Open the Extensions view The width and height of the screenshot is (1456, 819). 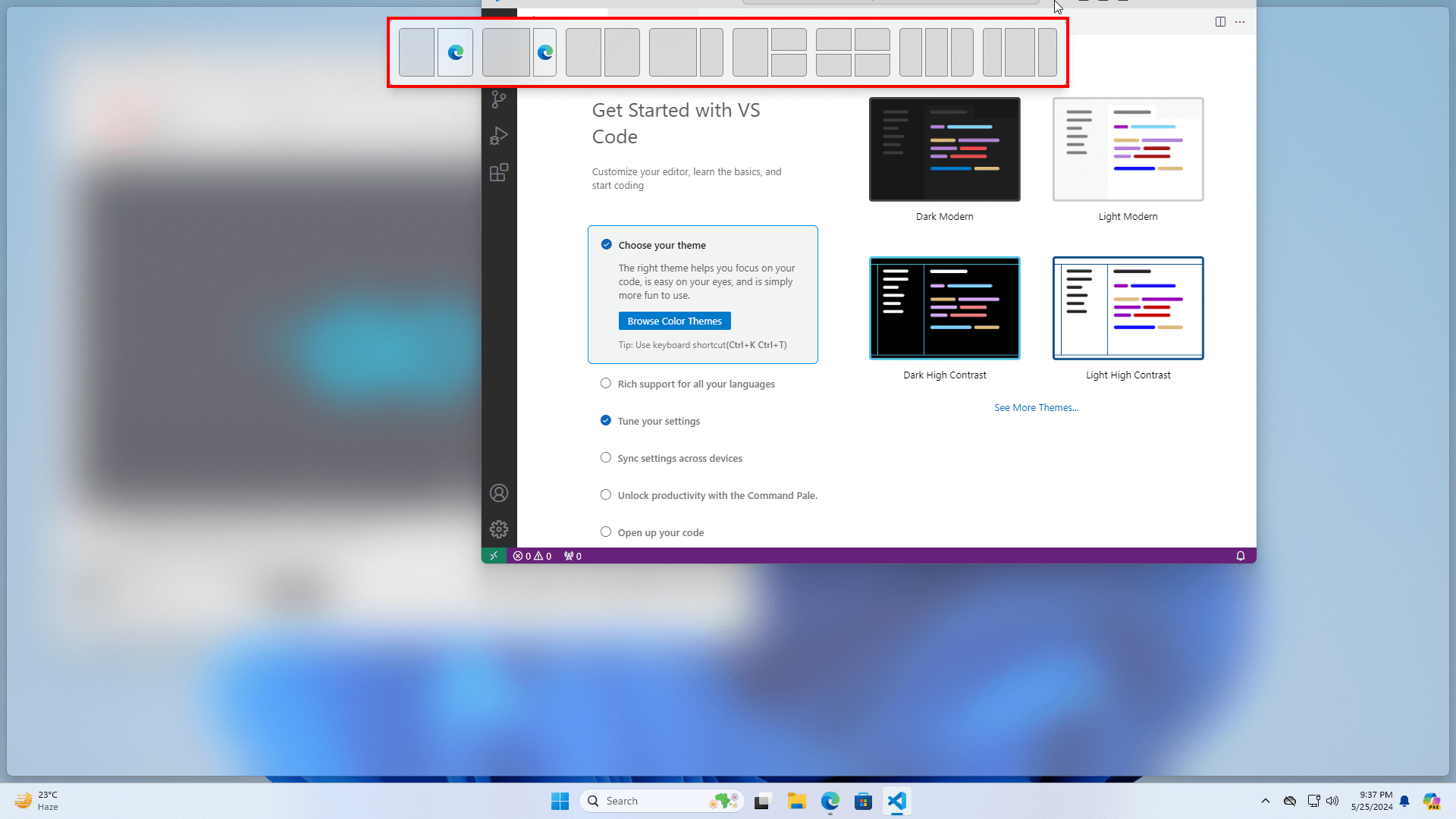498,172
